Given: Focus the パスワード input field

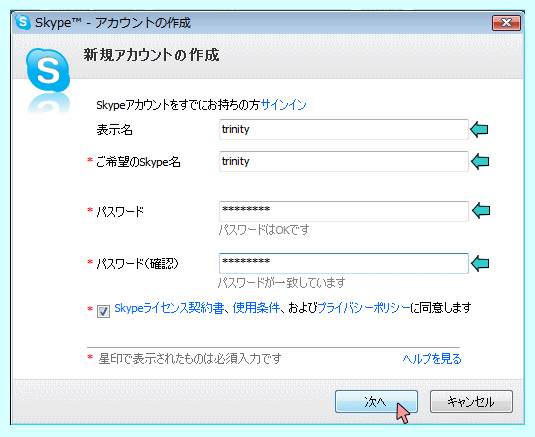Looking at the screenshot, I should pos(344,211).
